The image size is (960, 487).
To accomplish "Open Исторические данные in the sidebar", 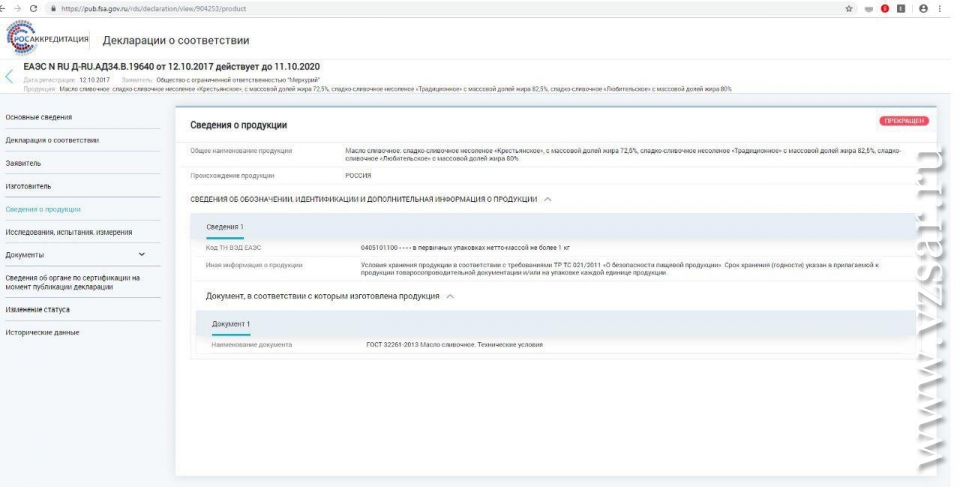I will click(42, 332).
